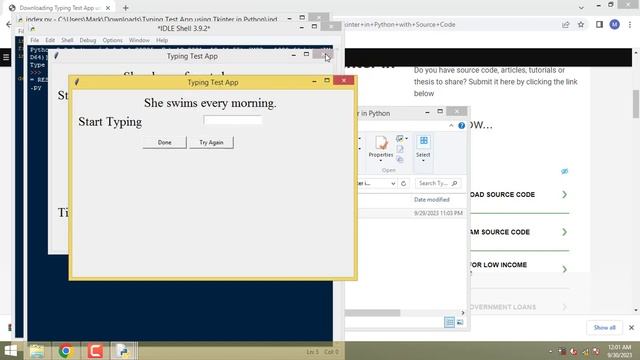Expand the Select dropdown arrow in Explorer

coord(423,161)
